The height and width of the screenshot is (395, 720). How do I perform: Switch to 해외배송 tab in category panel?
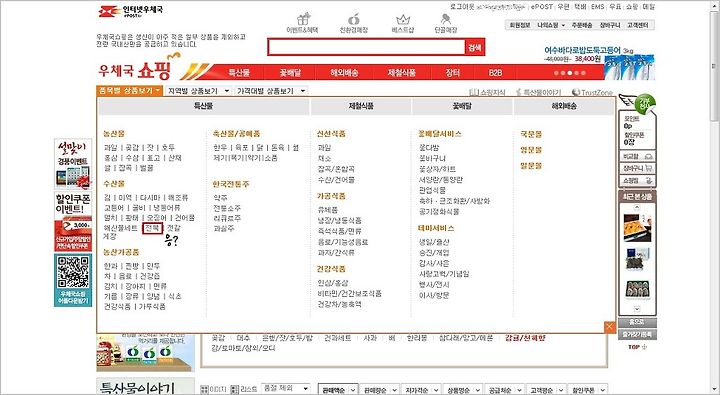564,106
